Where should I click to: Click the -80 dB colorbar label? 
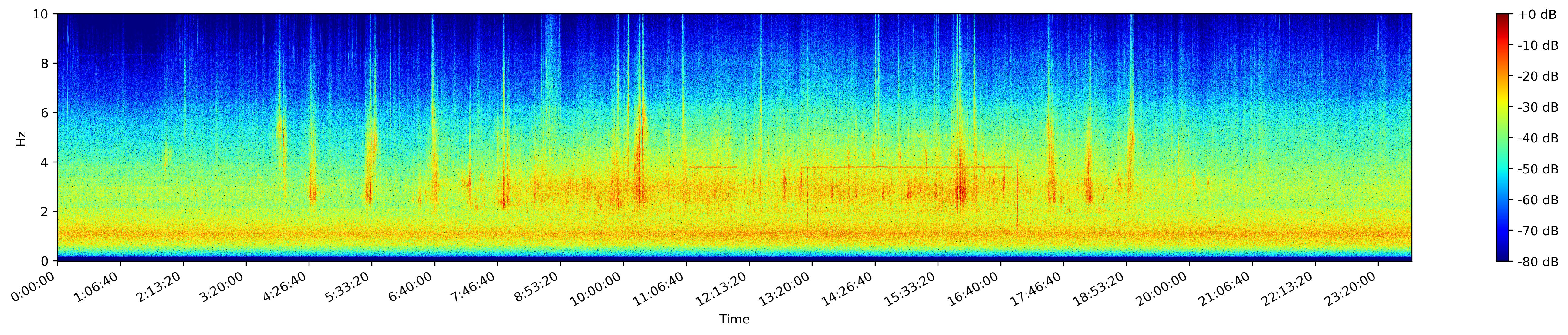point(1538,262)
